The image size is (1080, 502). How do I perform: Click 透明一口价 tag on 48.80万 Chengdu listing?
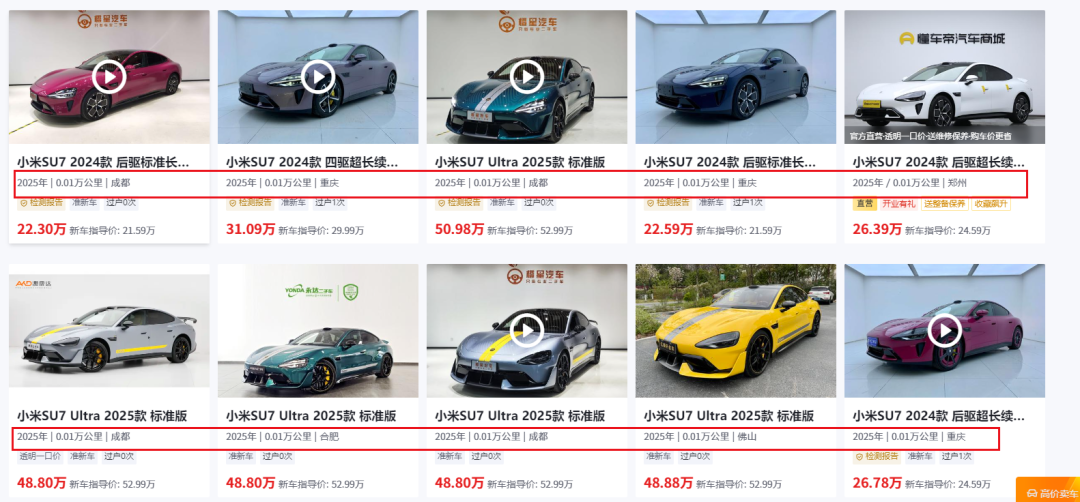point(41,457)
